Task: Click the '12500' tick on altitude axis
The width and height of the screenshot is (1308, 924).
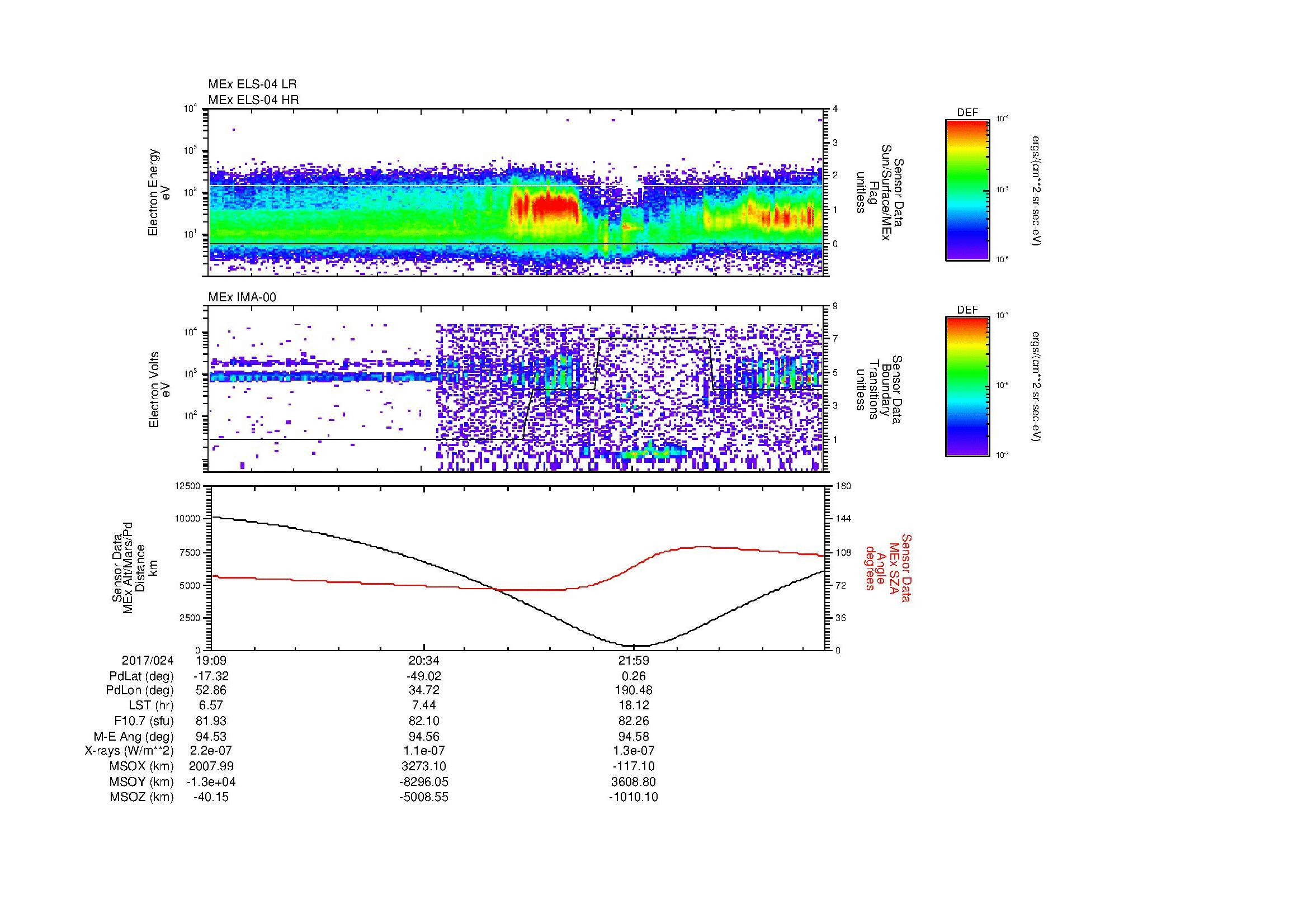Action: tap(188, 486)
